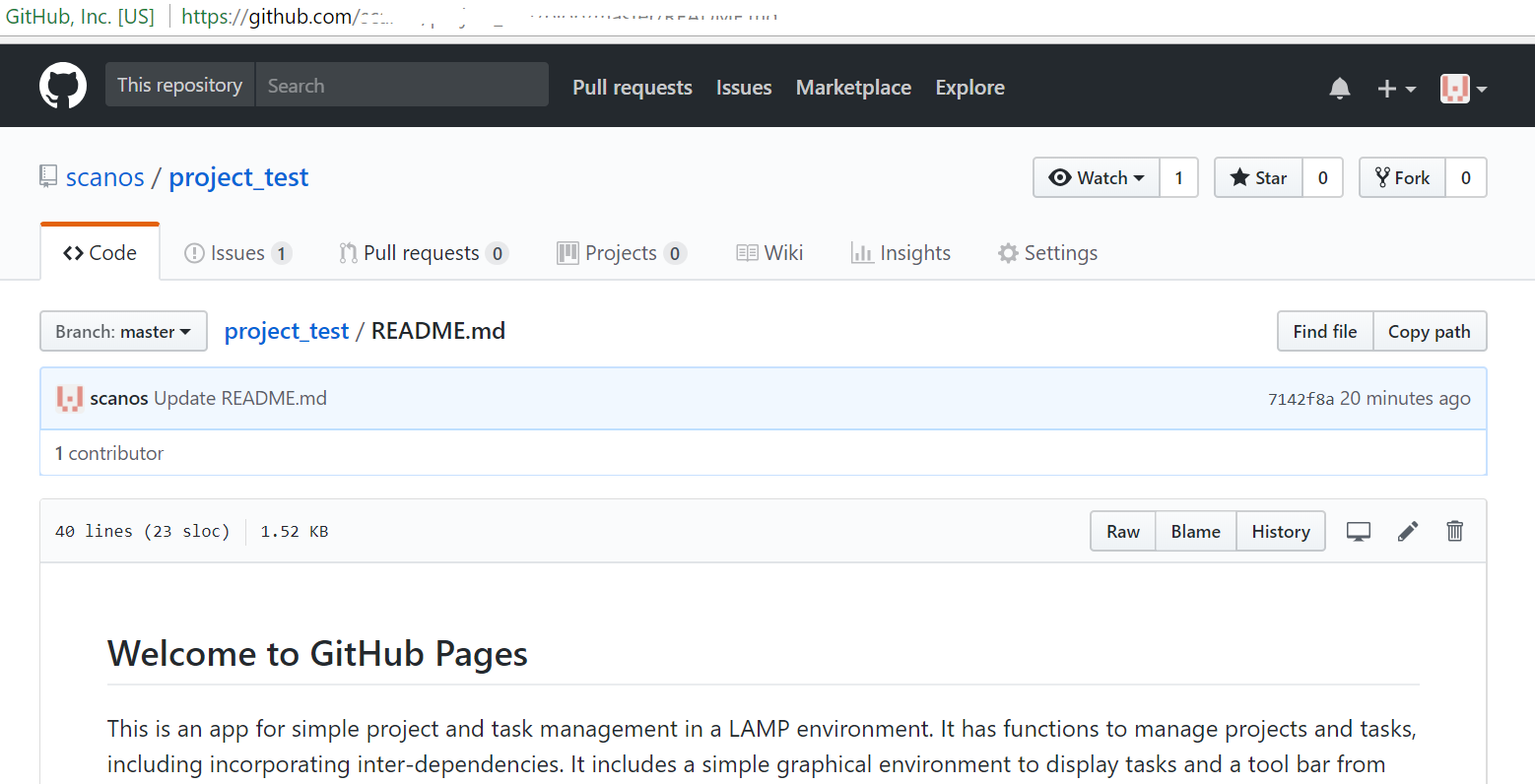Open the Settings tab
Screen dimensions: 1535x784
pyautogui.click(x=1047, y=253)
